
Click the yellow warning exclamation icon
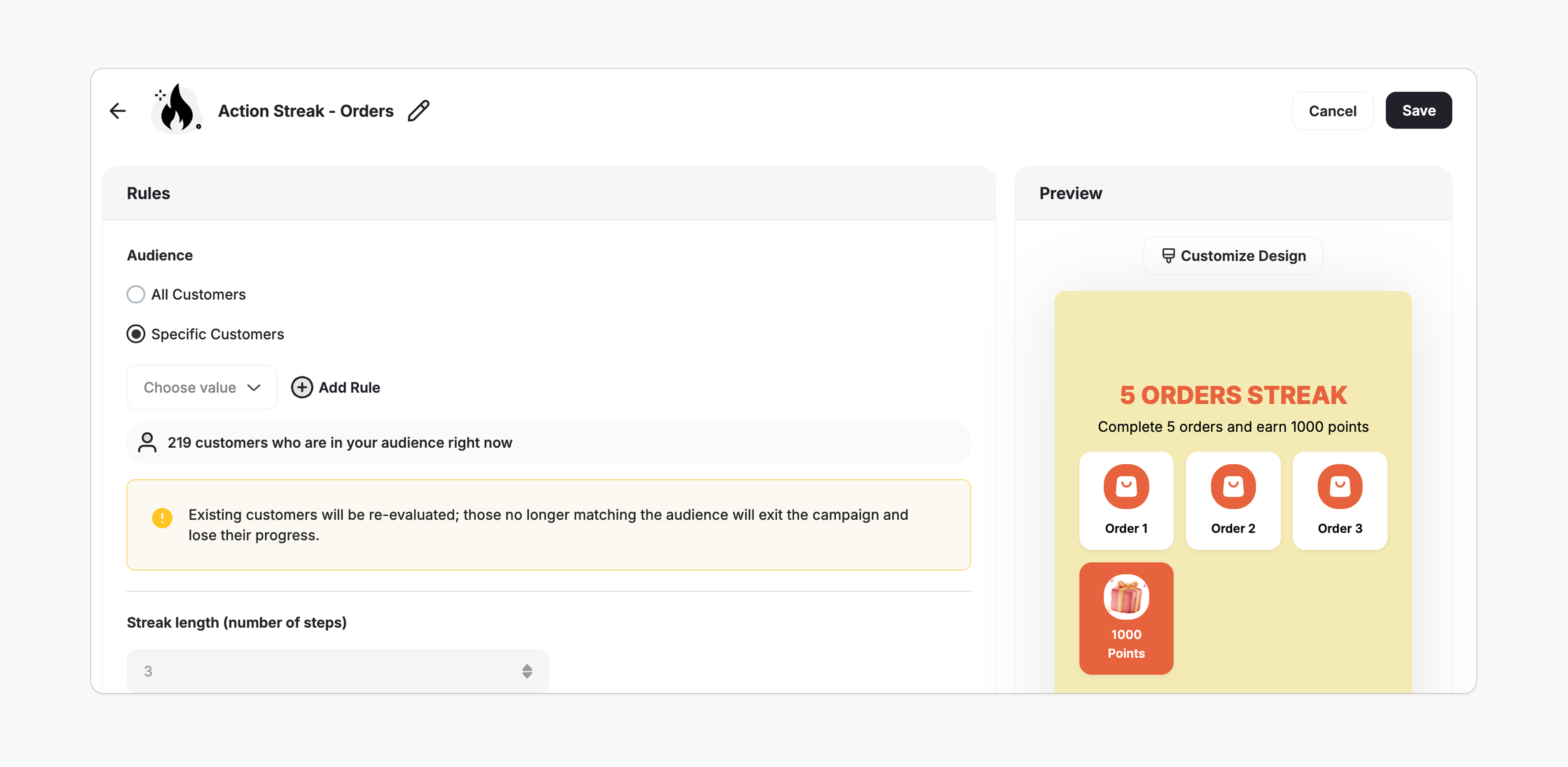pos(162,518)
